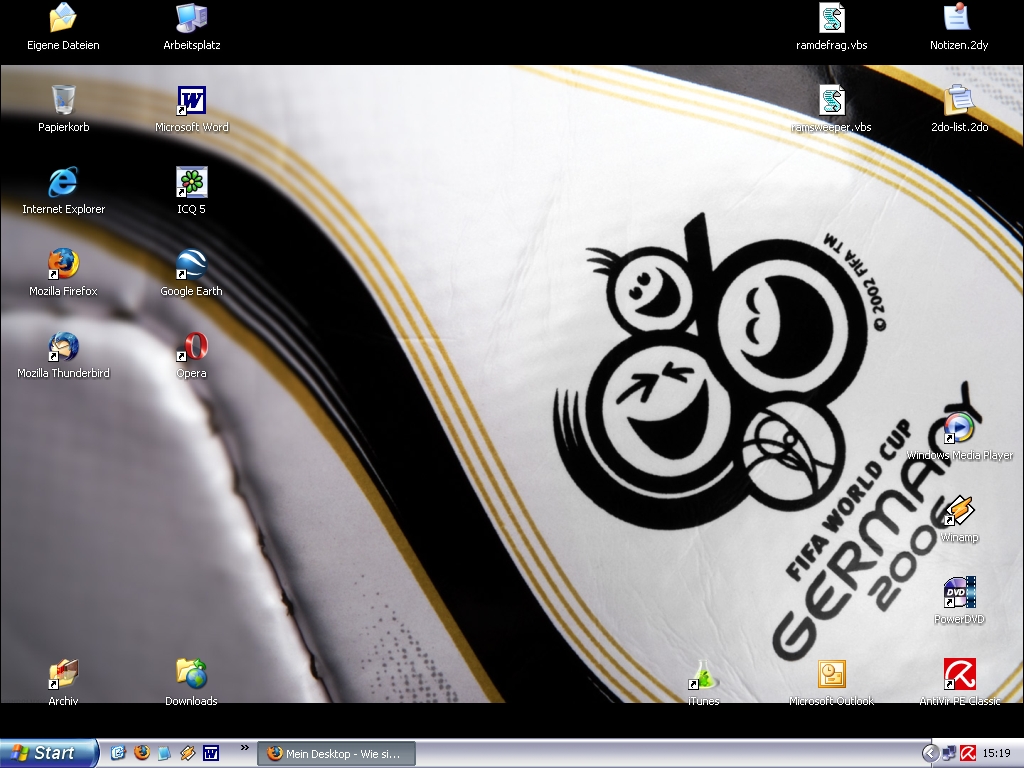Select the Papierkorb recycle bin icon
The width and height of the screenshot is (1024, 768).
[x=63, y=100]
